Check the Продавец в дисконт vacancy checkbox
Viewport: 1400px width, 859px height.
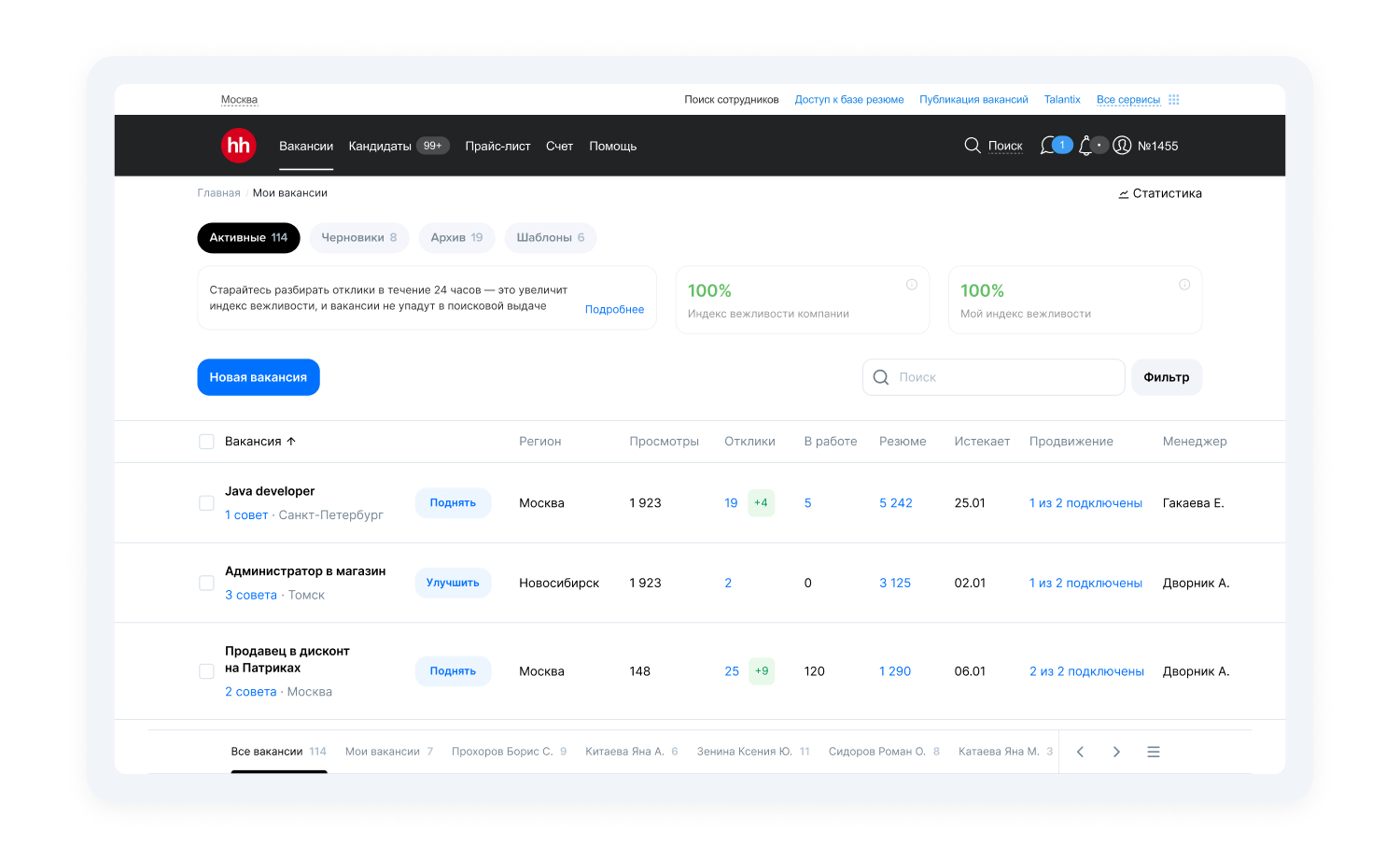(x=206, y=671)
